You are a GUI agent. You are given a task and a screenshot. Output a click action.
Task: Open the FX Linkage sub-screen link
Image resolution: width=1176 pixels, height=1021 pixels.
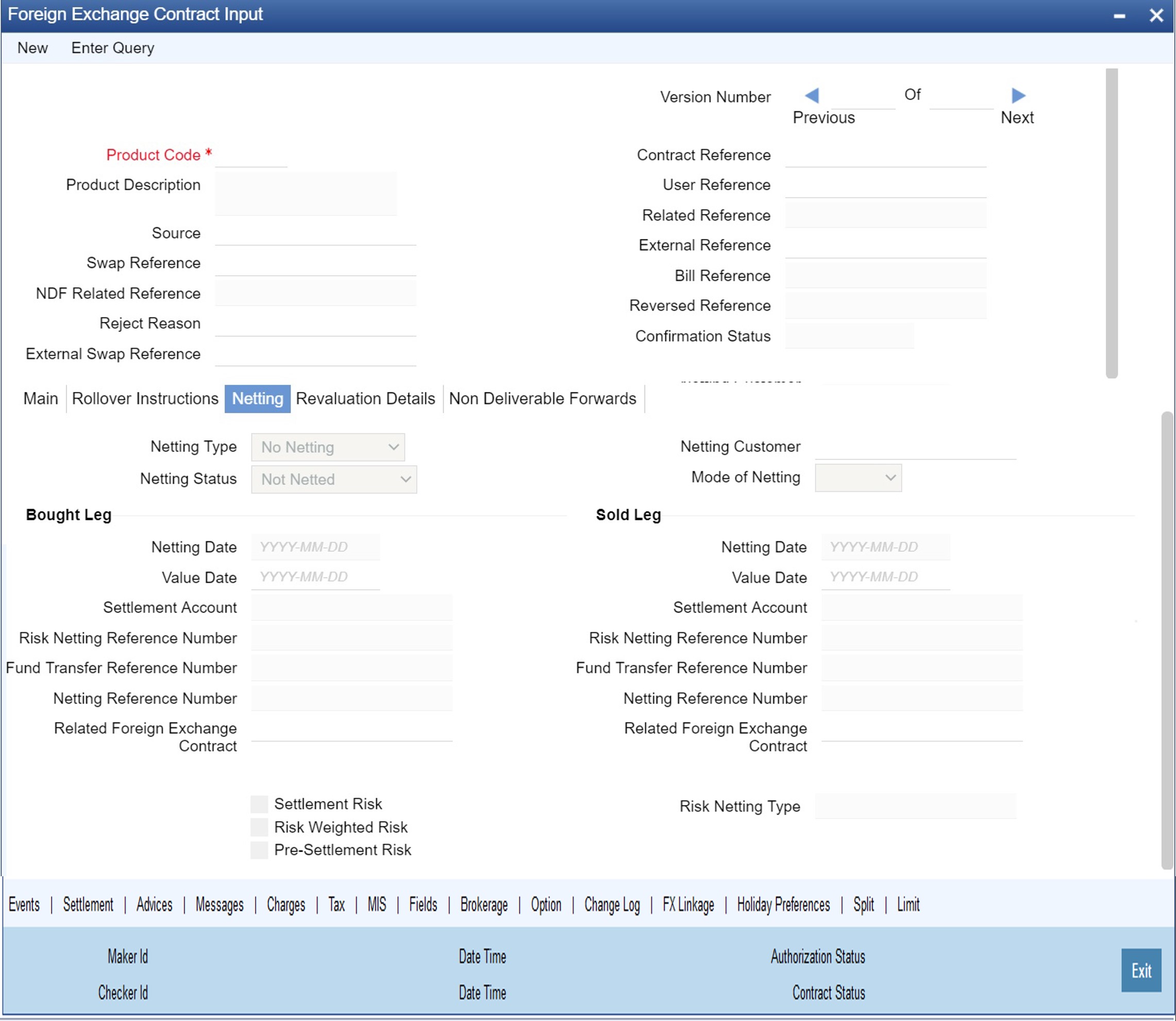(688, 904)
